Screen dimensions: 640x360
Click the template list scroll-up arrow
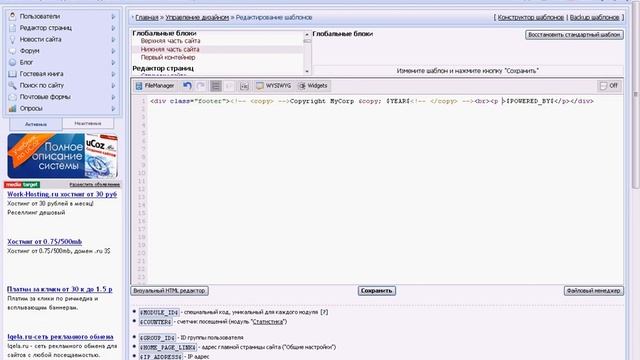(307, 34)
